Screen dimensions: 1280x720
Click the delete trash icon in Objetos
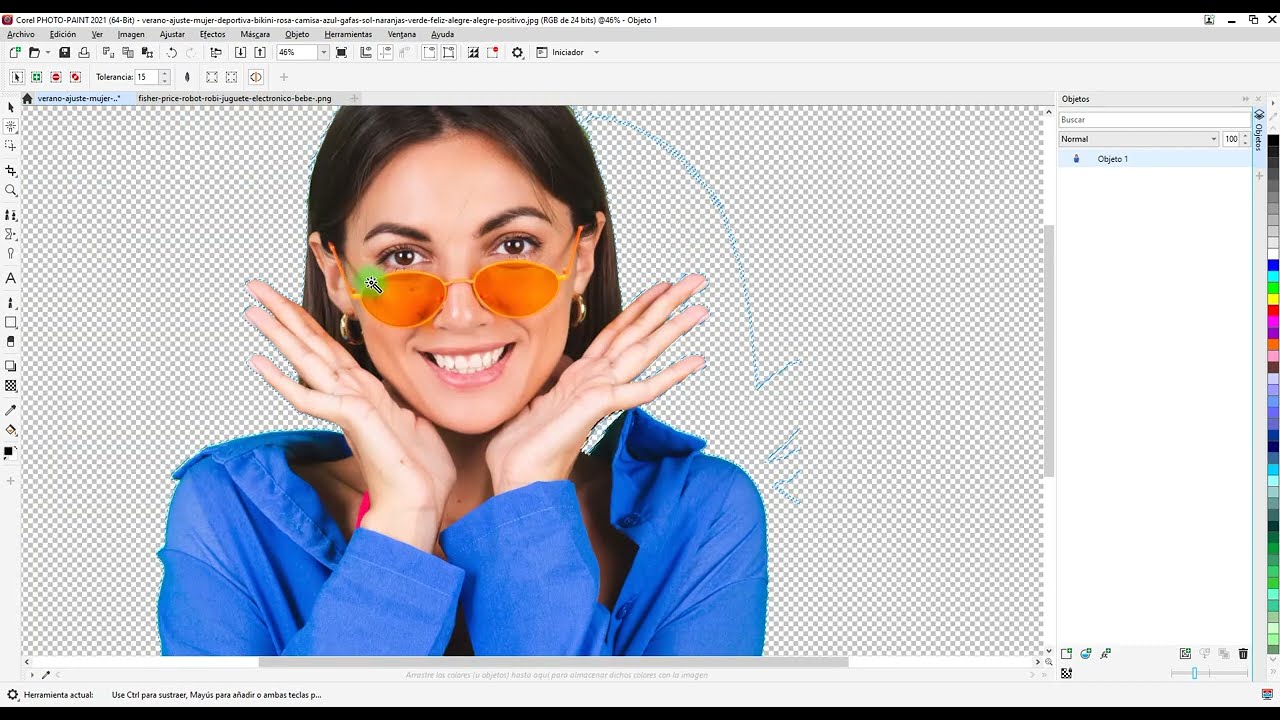[x=1243, y=653]
